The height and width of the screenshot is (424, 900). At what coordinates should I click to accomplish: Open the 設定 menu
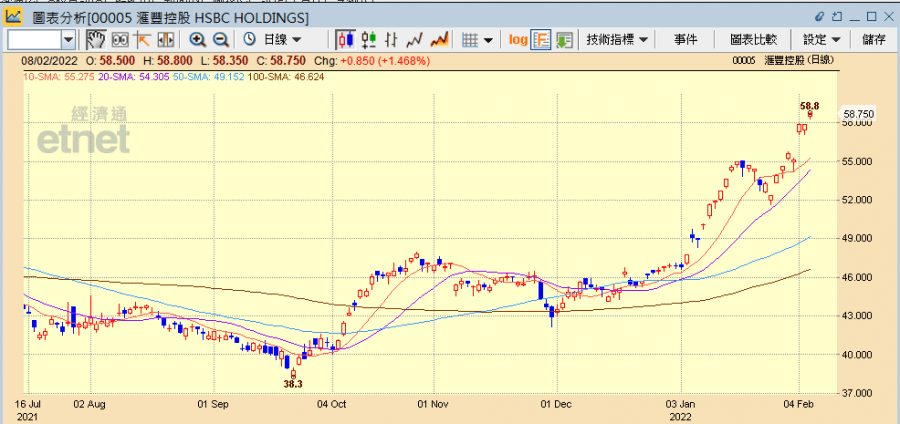pyautogui.click(x=821, y=40)
